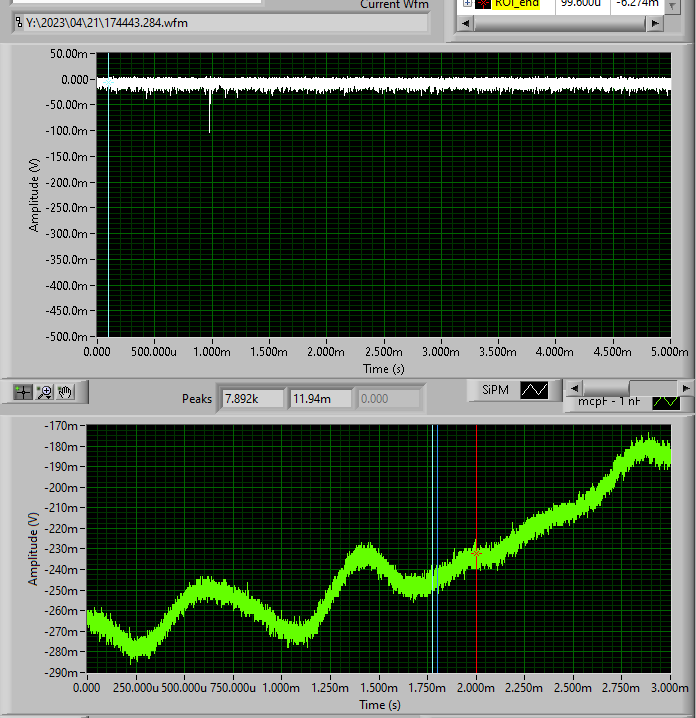Click plot legend scrollbar right arrow
Screen dimensions: 696x718
(685, 388)
